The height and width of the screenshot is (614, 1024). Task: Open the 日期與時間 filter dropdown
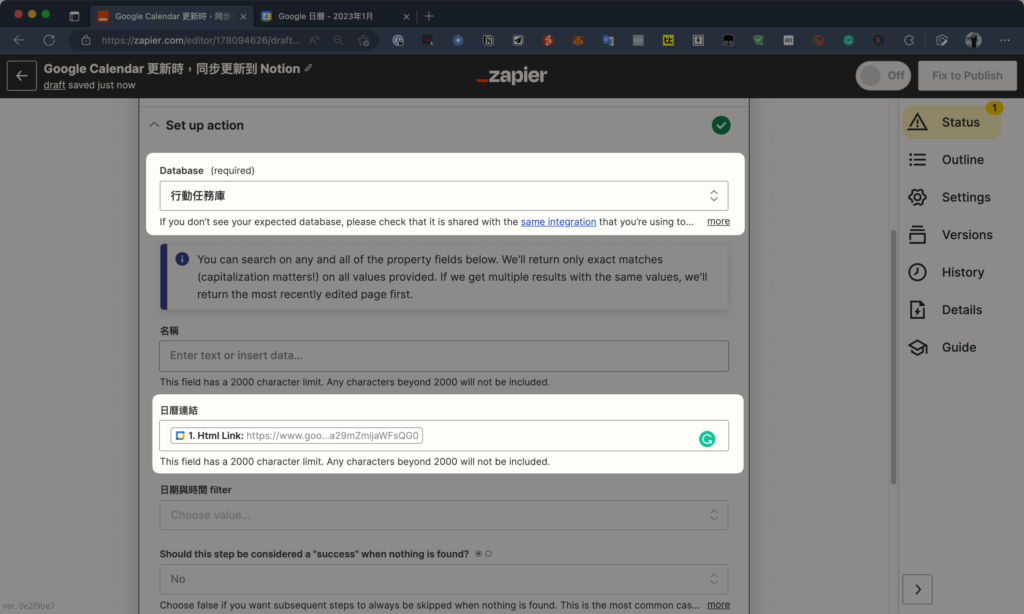[x=444, y=515]
